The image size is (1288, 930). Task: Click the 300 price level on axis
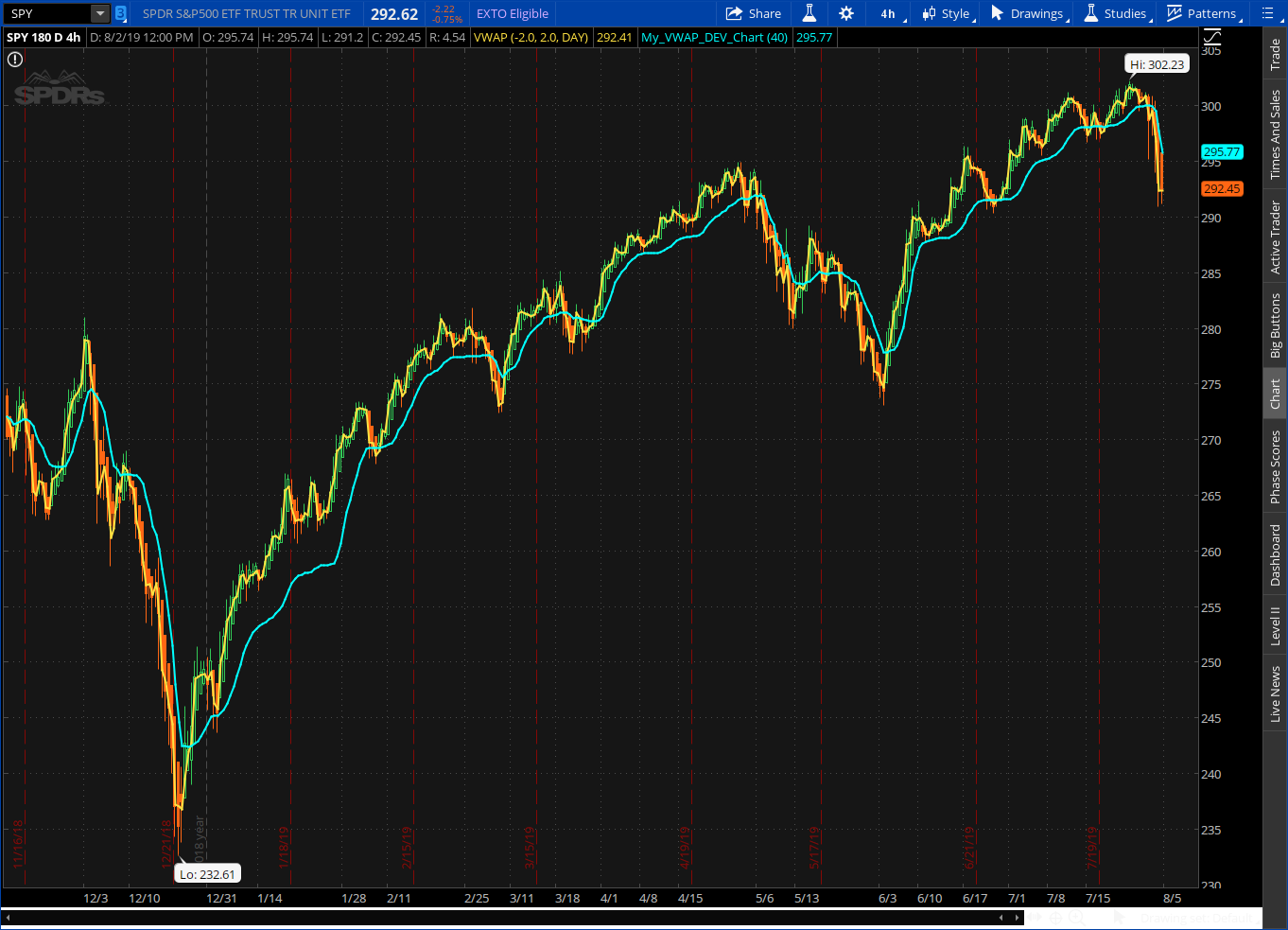pos(1210,106)
